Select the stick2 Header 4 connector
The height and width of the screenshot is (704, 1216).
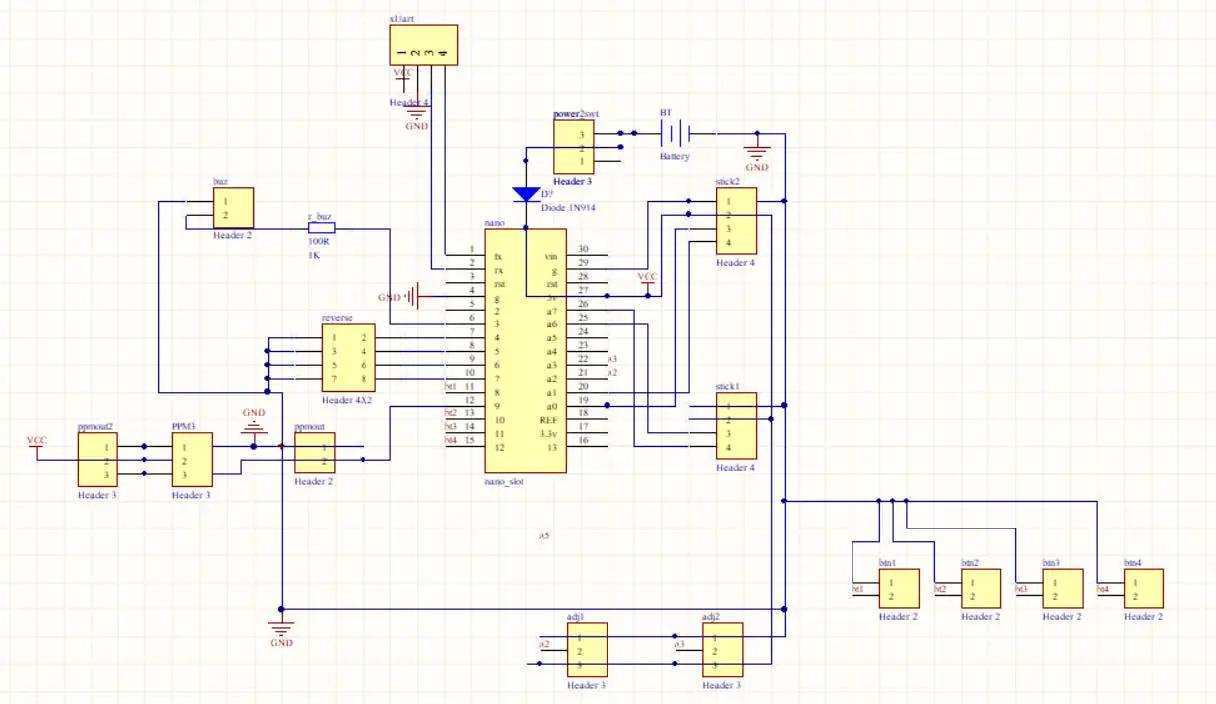point(735,222)
